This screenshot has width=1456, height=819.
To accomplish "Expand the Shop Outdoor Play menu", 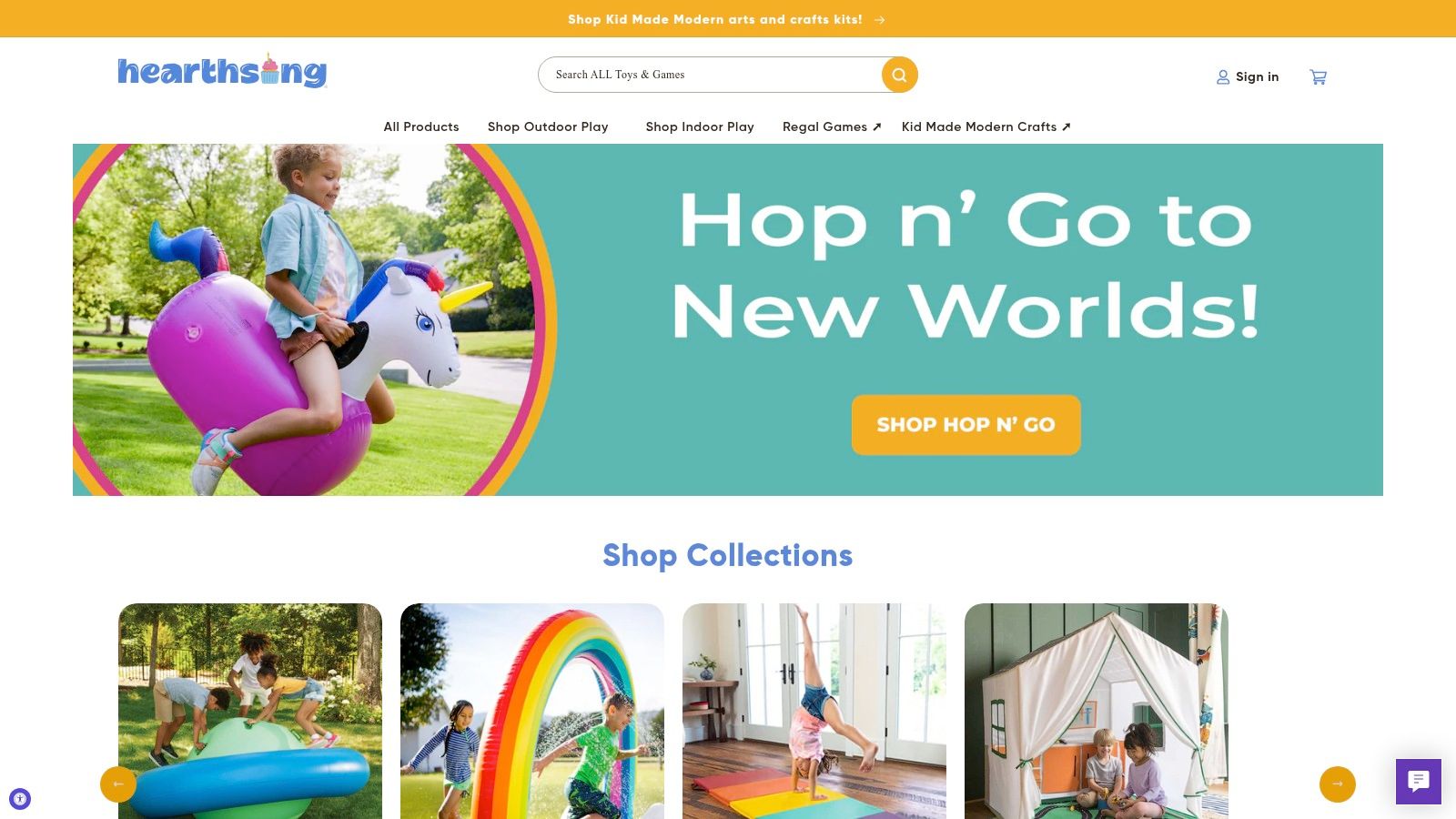I will tap(548, 126).
